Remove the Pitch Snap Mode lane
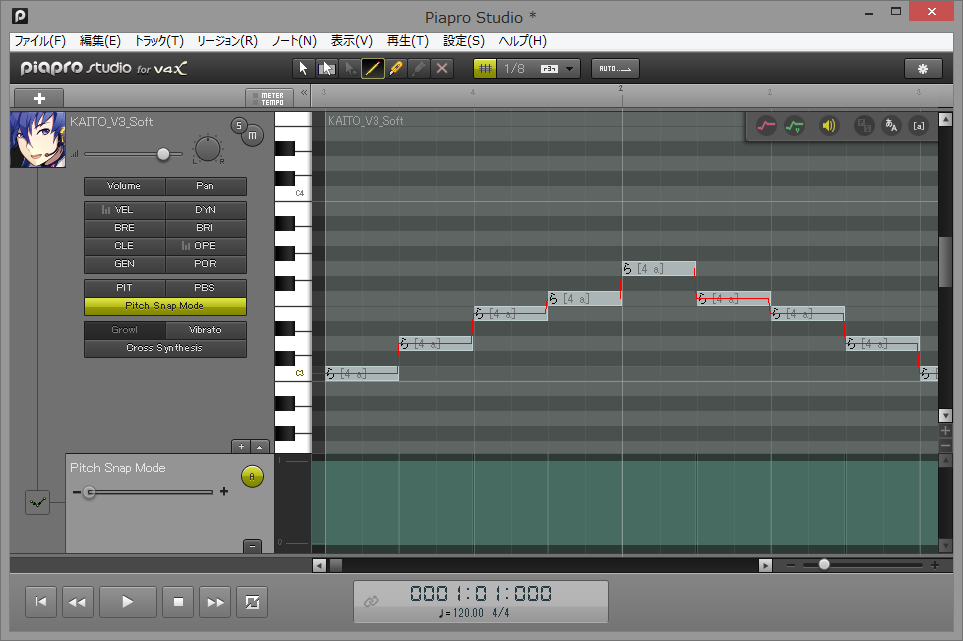Viewport: 963px width, 641px height. (252, 546)
